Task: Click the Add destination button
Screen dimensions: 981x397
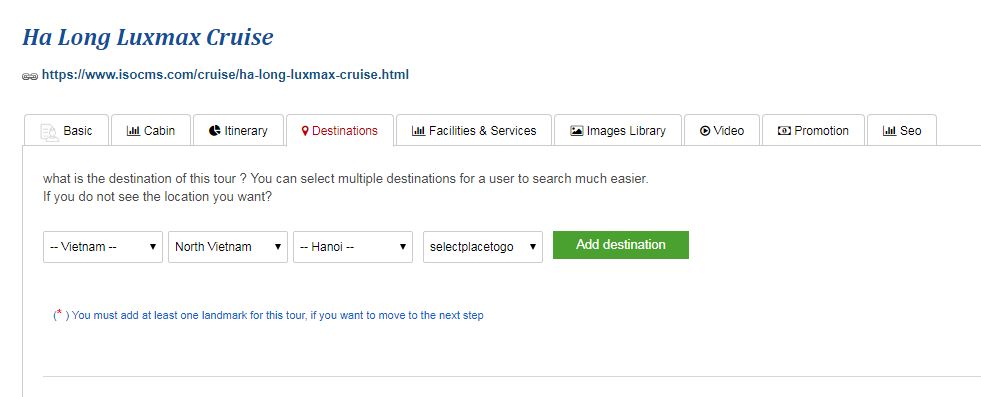Action: pyautogui.click(x=621, y=244)
